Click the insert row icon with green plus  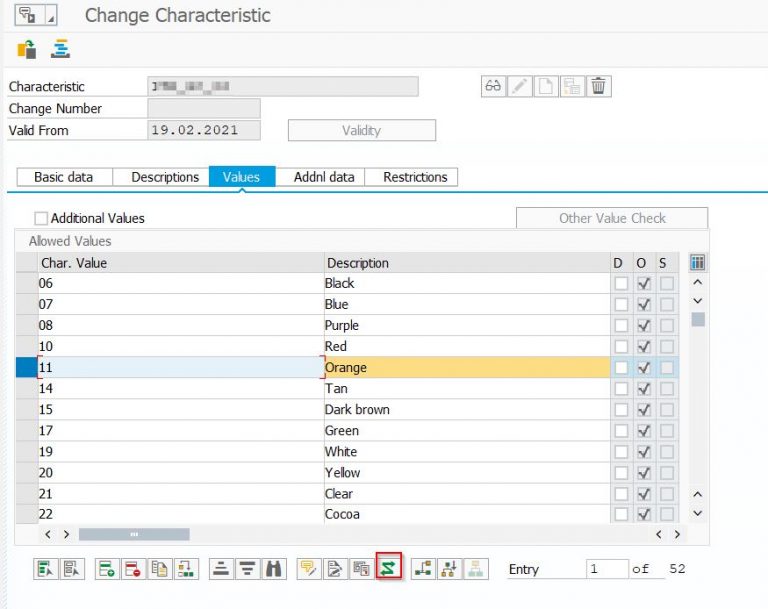tap(106, 569)
